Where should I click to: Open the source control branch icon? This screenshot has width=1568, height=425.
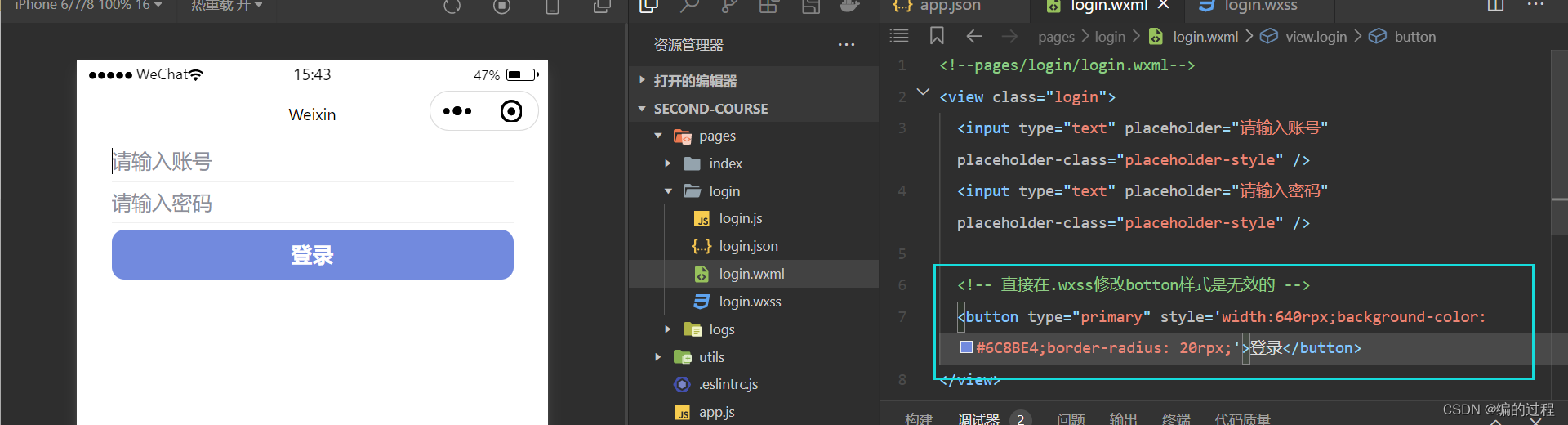coord(729,6)
